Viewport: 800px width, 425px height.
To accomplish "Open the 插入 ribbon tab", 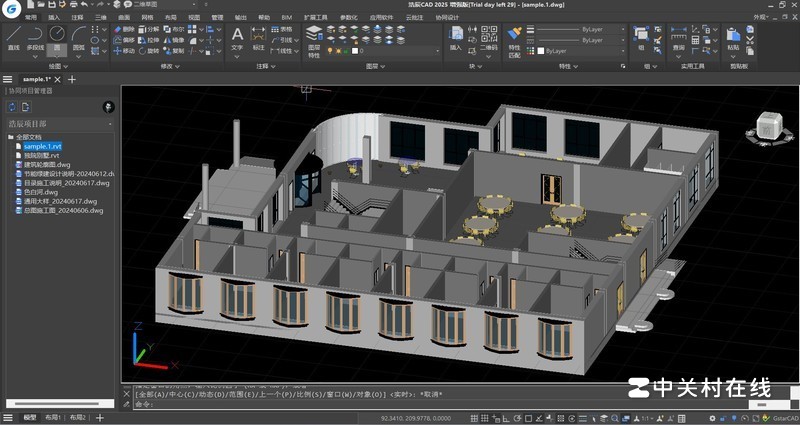I will pyautogui.click(x=54, y=17).
